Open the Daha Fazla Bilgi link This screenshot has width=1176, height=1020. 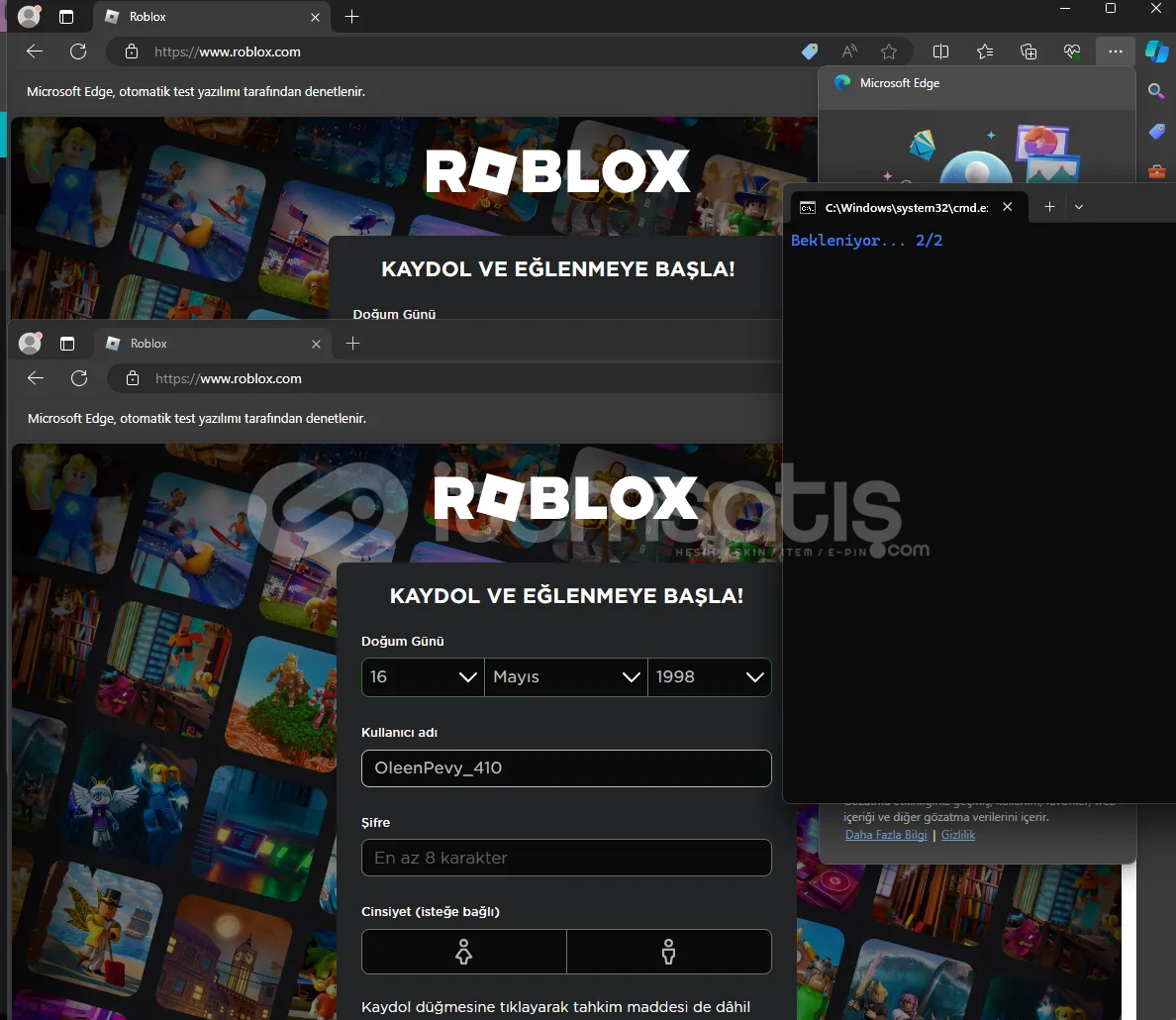point(886,835)
